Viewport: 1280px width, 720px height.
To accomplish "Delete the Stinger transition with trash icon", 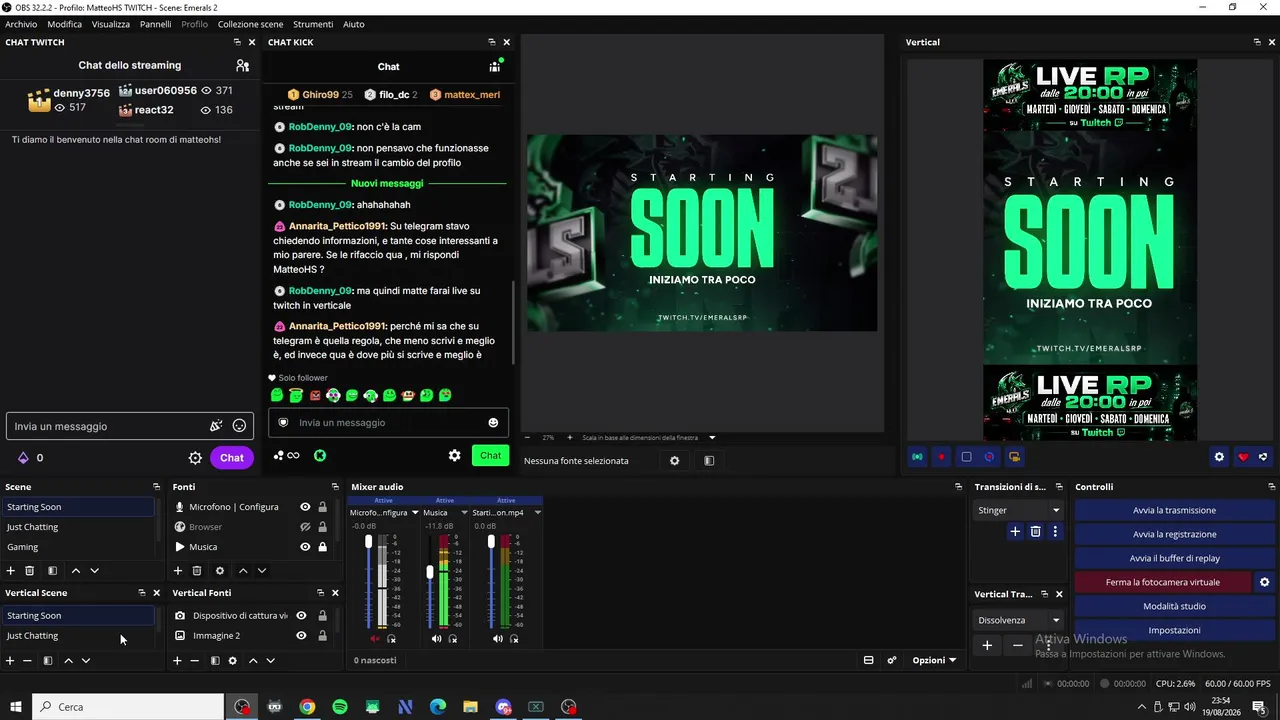I will tap(1036, 532).
